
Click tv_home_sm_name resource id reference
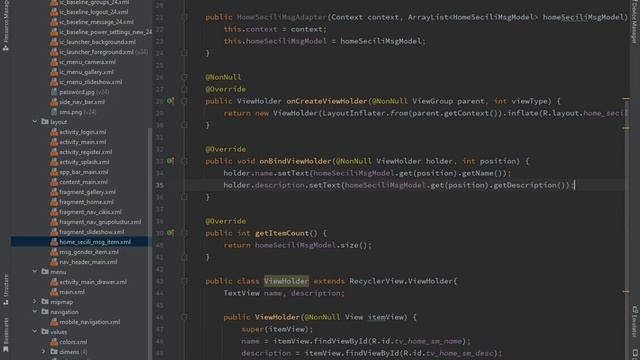click(428, 341)
